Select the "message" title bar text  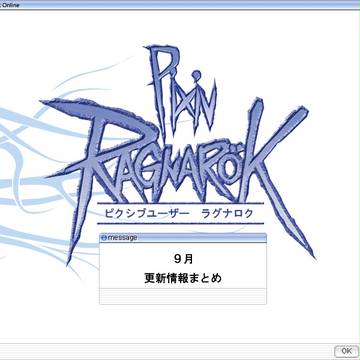click(122, 237)
